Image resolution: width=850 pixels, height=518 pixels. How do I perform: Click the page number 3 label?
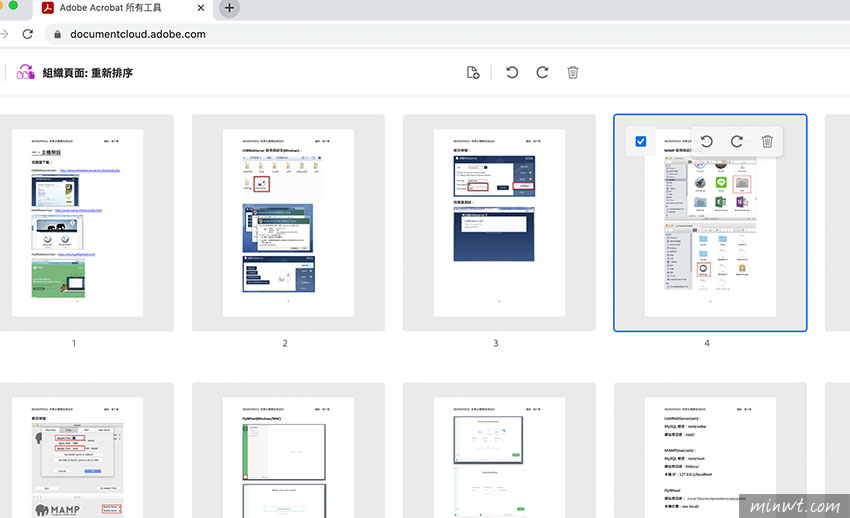(495, 343)
